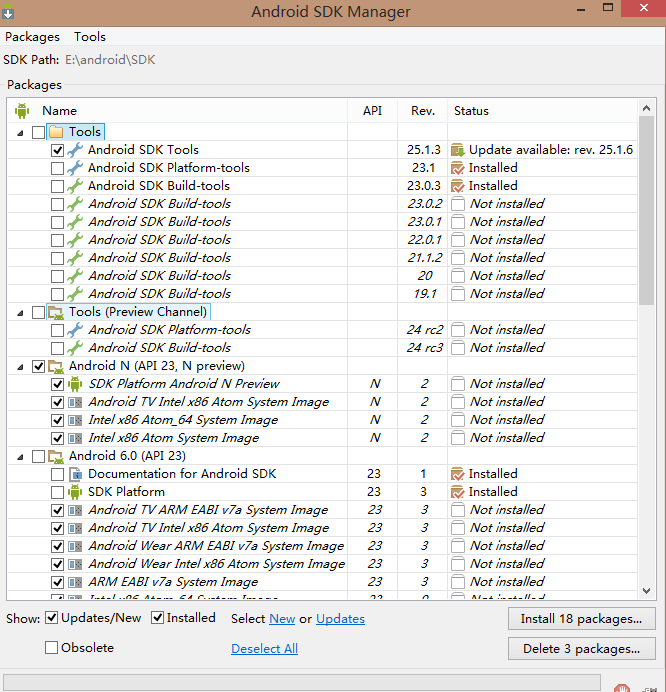The height and width of the screenshot is (692, 666).
Task: Click the installed status icon for Documentation row
Action: [x=458, y=474]
